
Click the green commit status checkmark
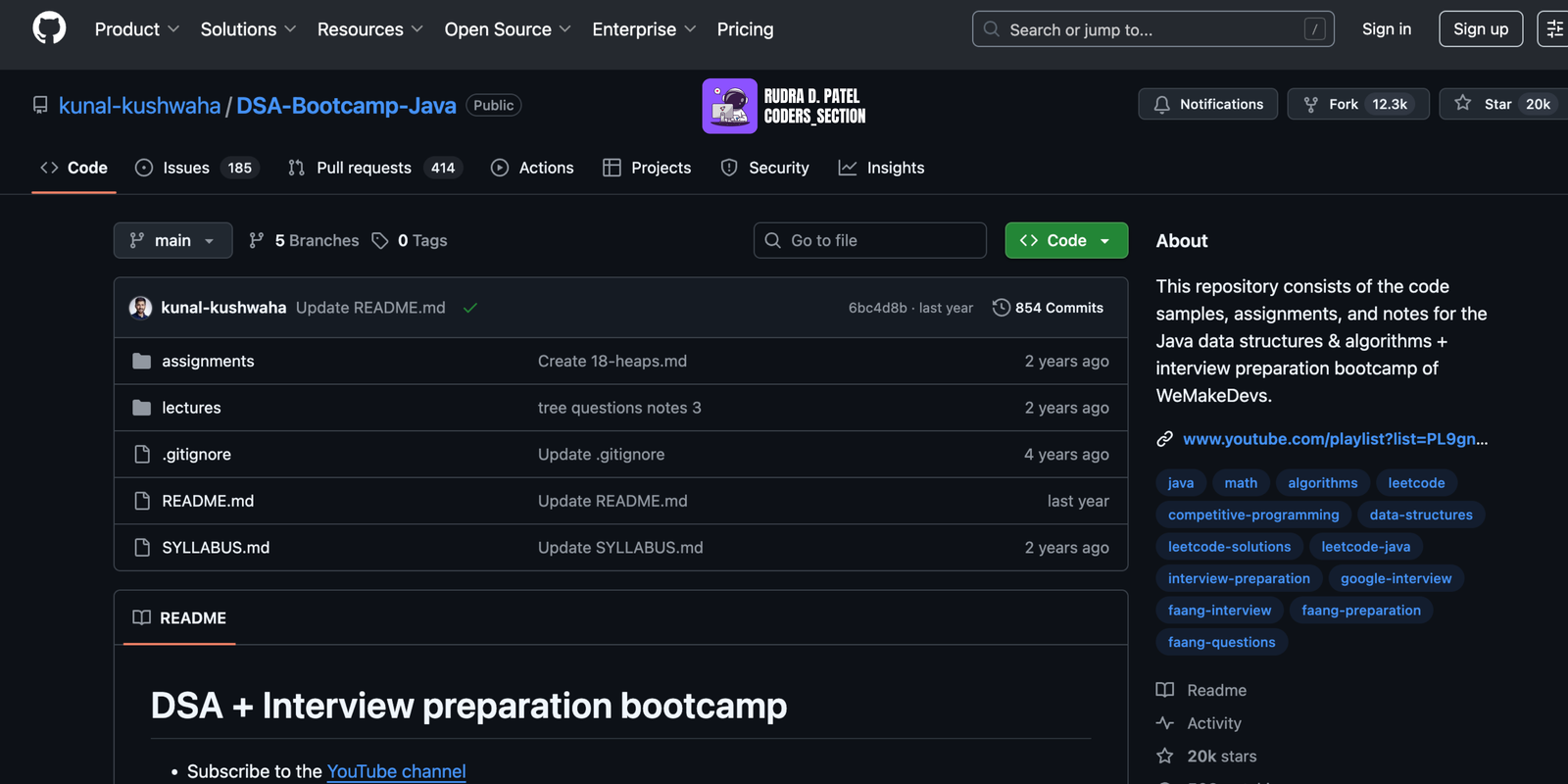[470, 308]
